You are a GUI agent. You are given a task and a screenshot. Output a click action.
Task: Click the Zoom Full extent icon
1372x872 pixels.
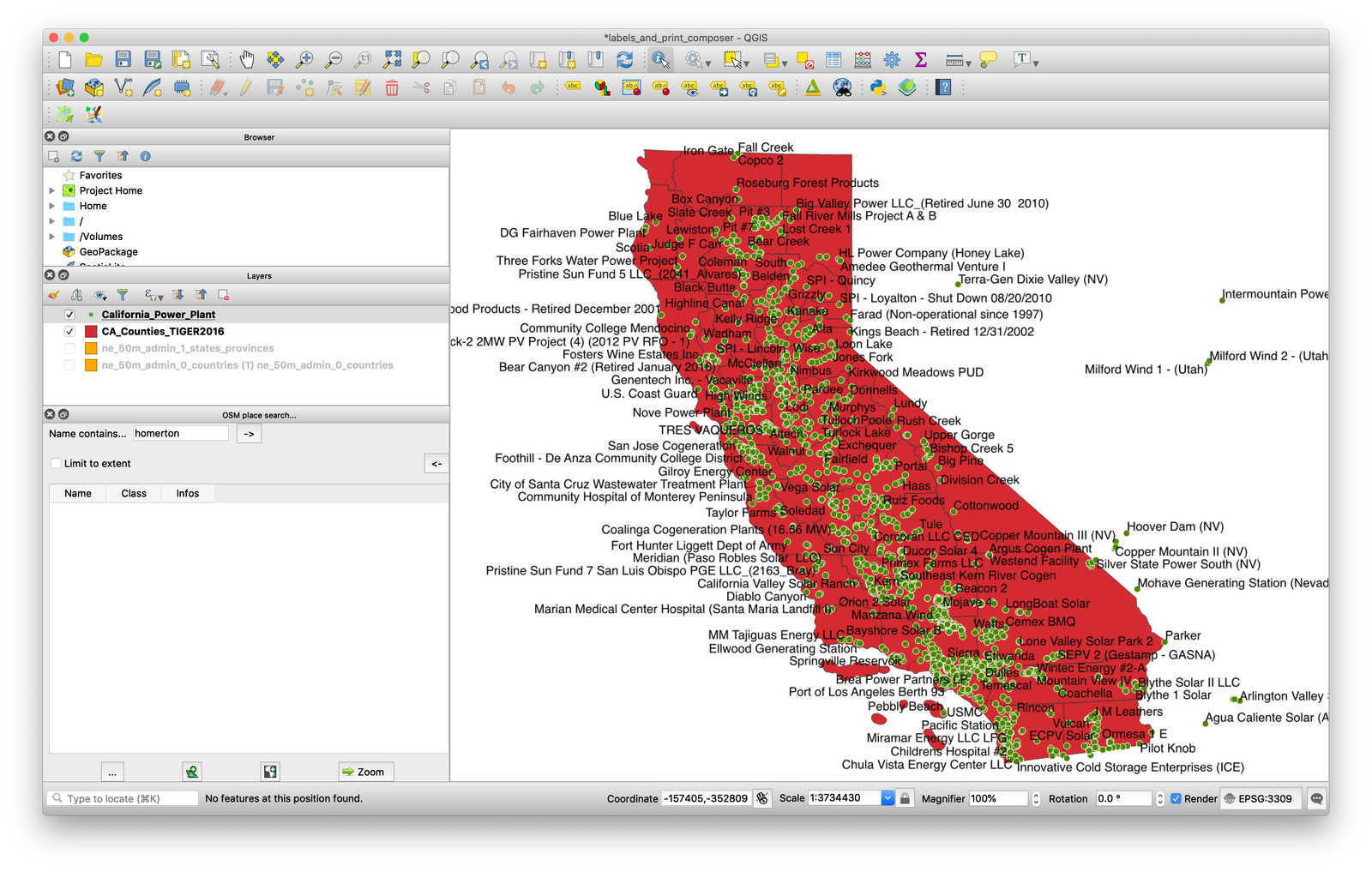[x=392, y=59]
